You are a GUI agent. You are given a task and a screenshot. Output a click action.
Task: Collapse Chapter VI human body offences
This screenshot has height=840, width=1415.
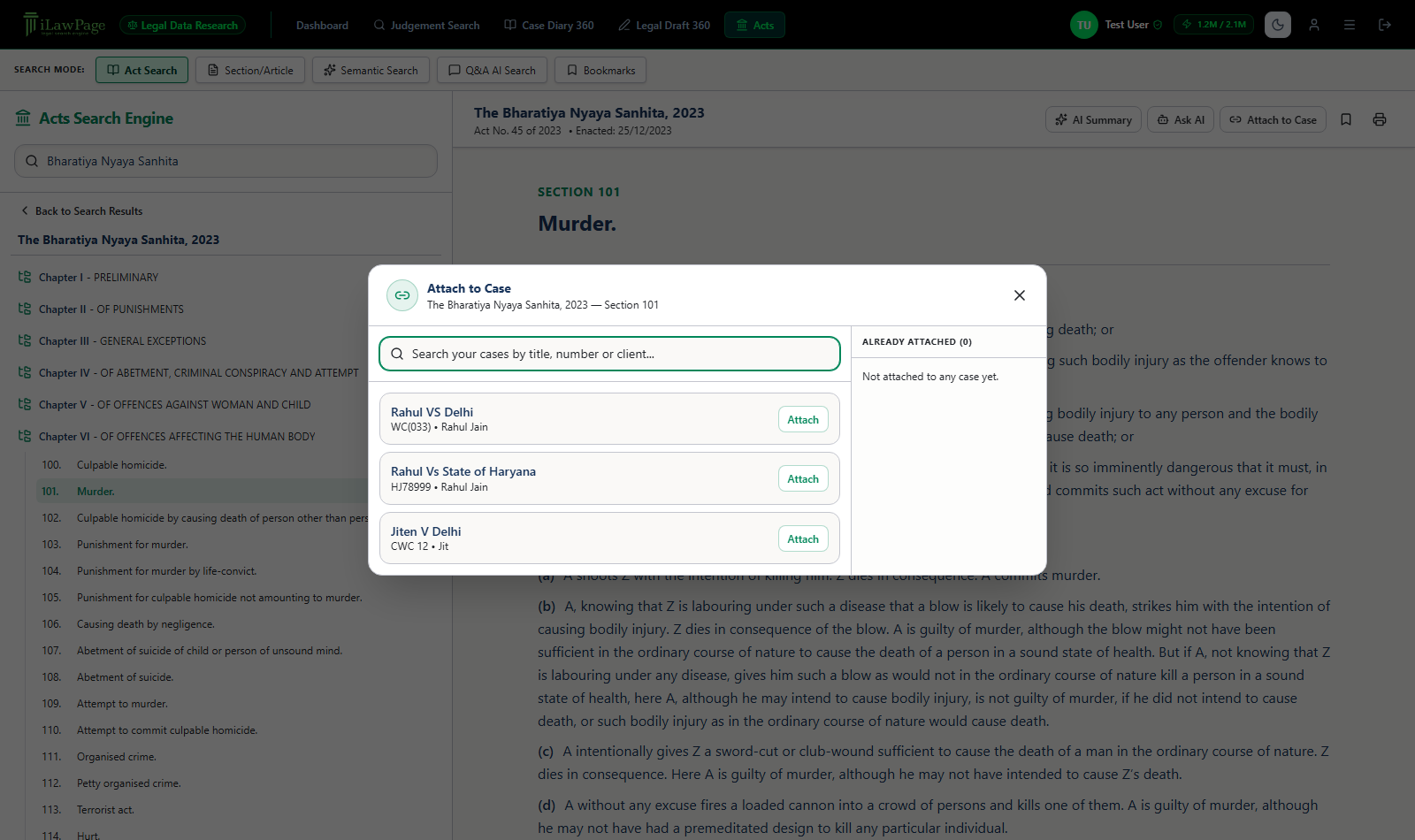[x=166, y=437]
